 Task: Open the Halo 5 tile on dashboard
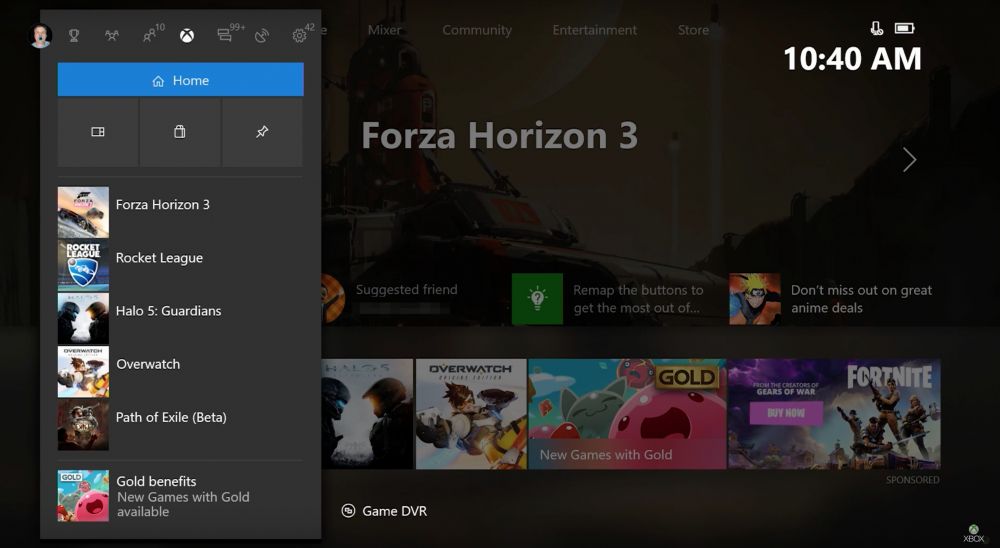367,413
